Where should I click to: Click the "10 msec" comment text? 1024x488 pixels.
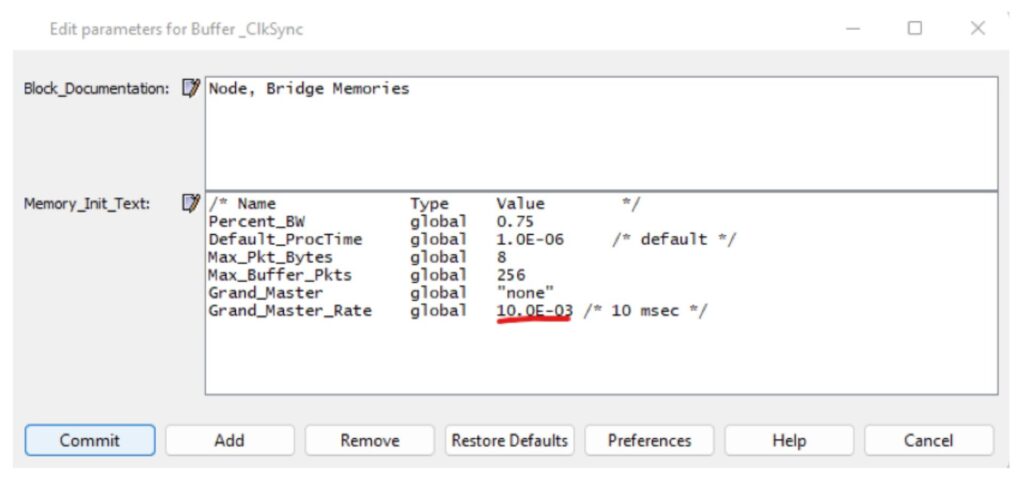pos(645,311)
